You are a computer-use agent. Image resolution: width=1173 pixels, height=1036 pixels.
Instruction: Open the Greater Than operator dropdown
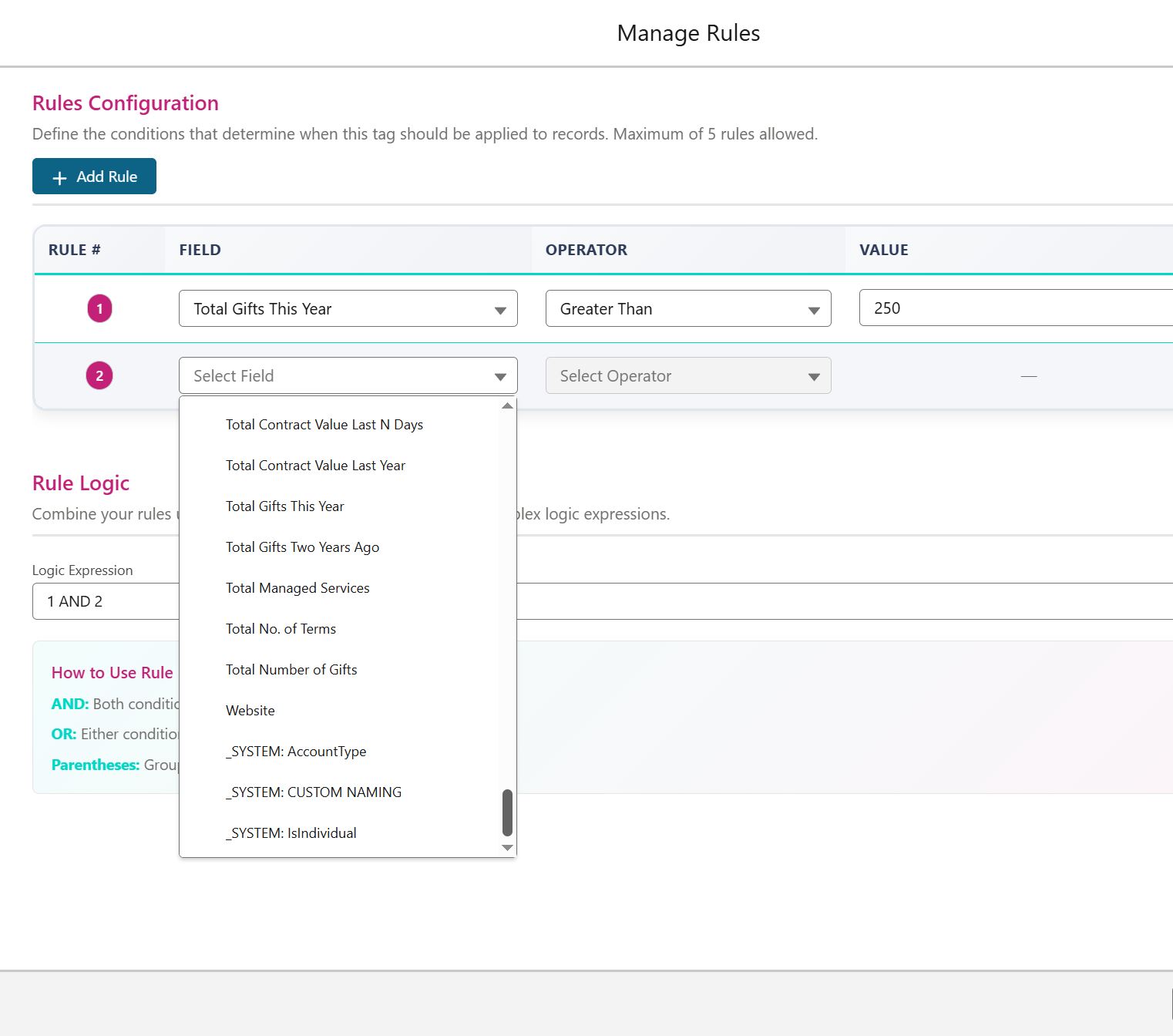pos(687,309)
